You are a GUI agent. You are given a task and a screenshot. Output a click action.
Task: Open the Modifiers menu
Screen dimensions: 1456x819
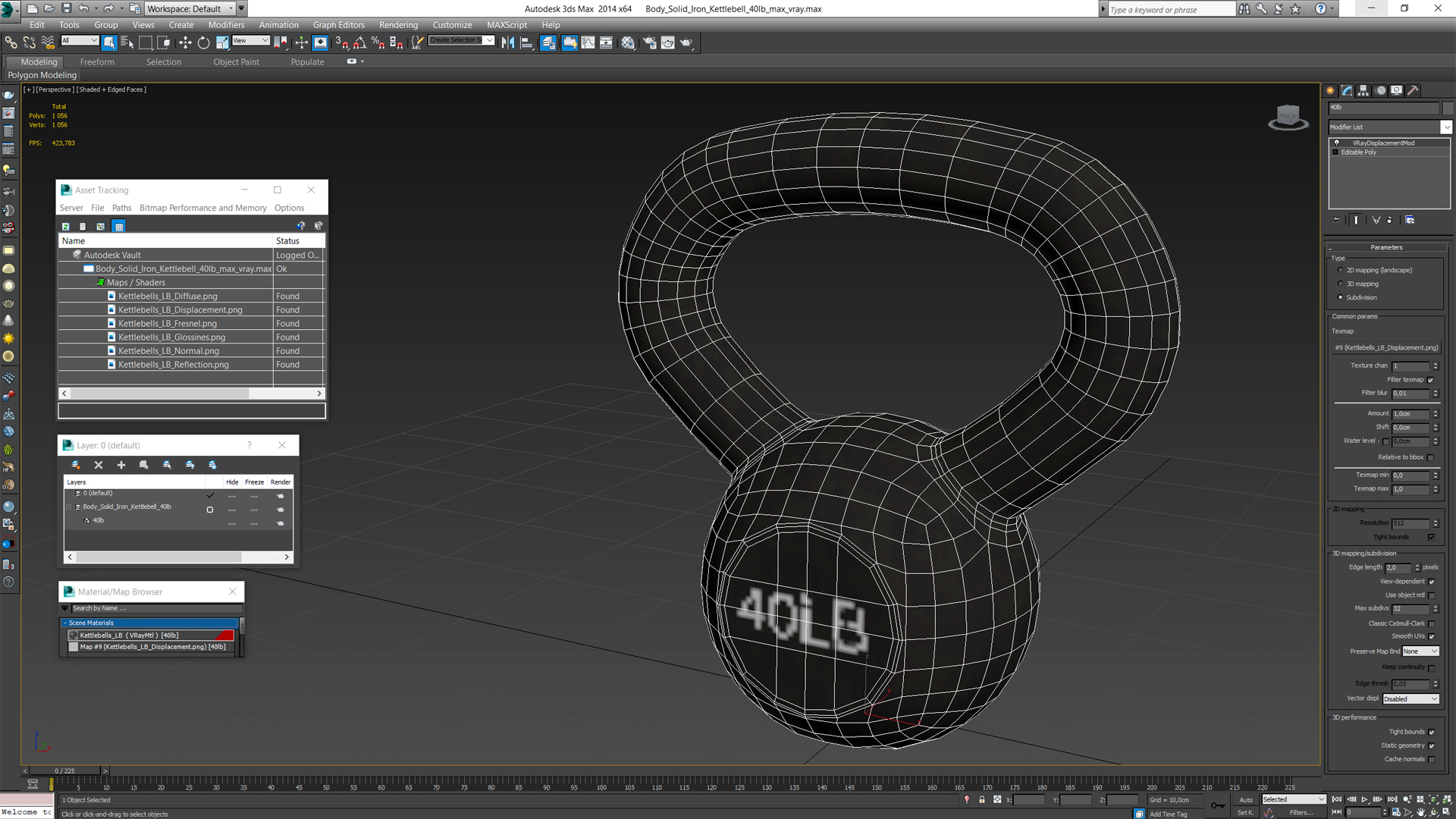click(x=226, y=25)
